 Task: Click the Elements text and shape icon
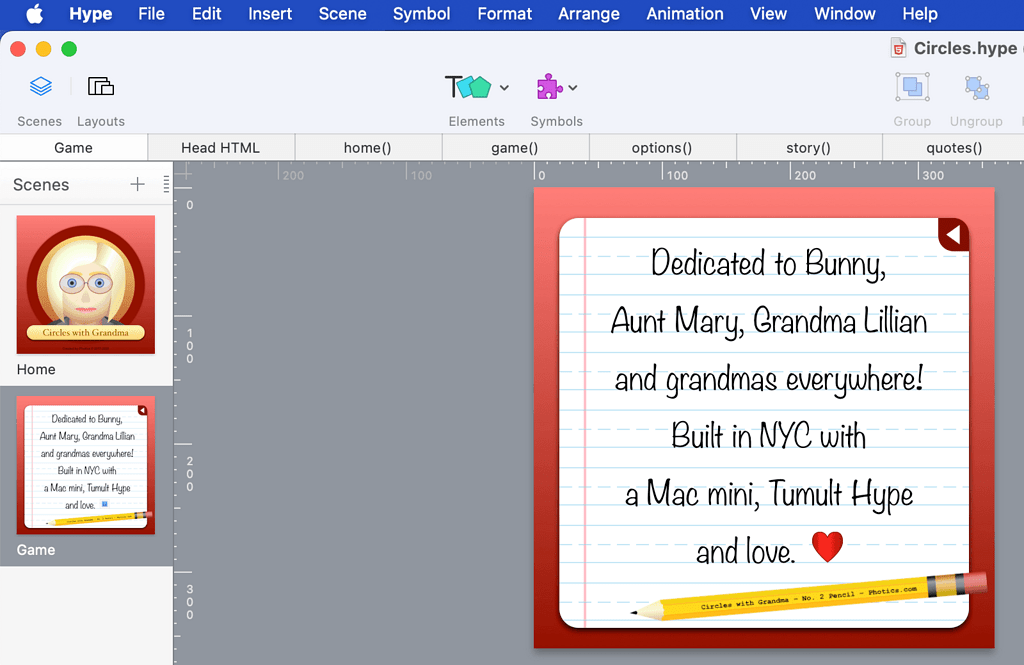point(467,87)
